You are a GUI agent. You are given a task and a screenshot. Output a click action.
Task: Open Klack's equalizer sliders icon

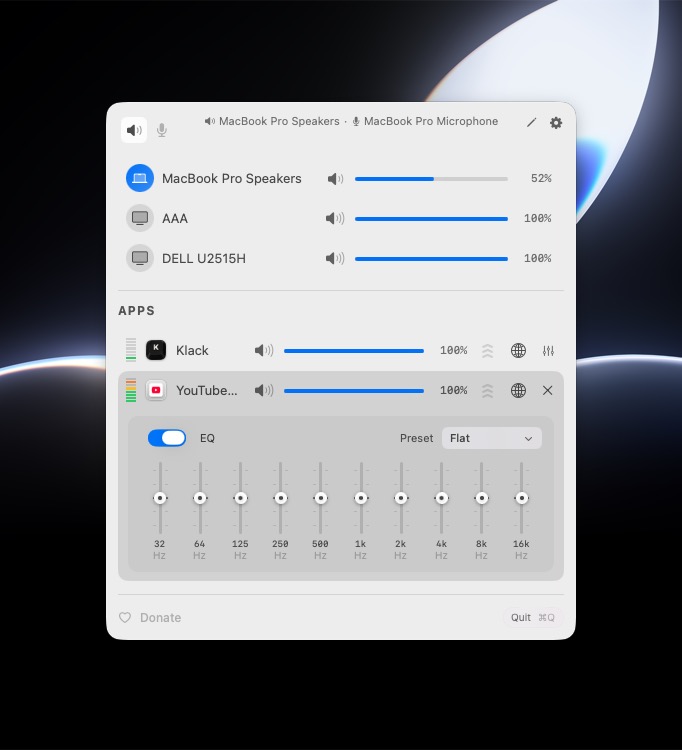pyautogui.click(x=548, y=351)
